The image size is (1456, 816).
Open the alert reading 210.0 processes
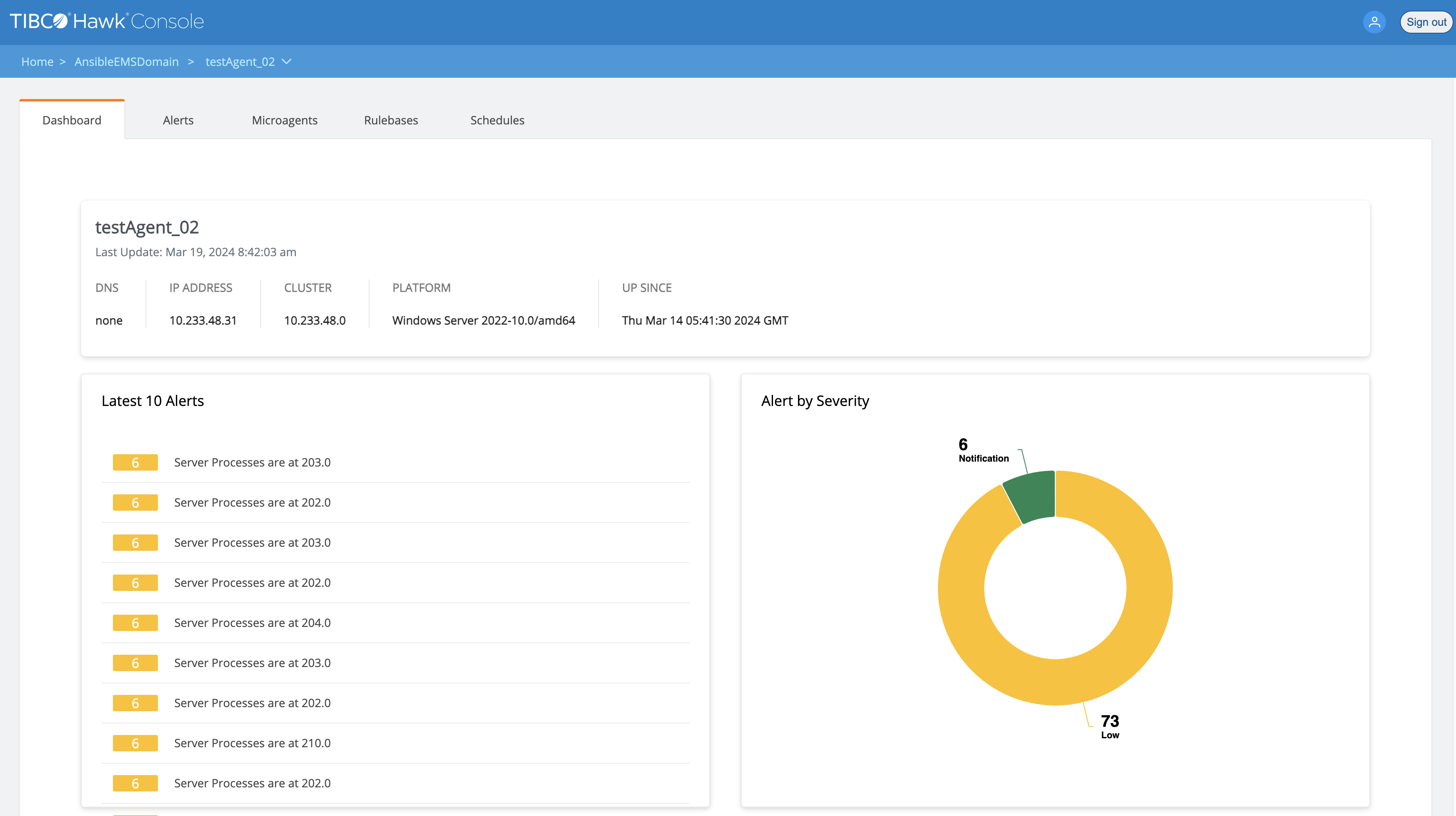pyautogui.click(x=252, y=743)
